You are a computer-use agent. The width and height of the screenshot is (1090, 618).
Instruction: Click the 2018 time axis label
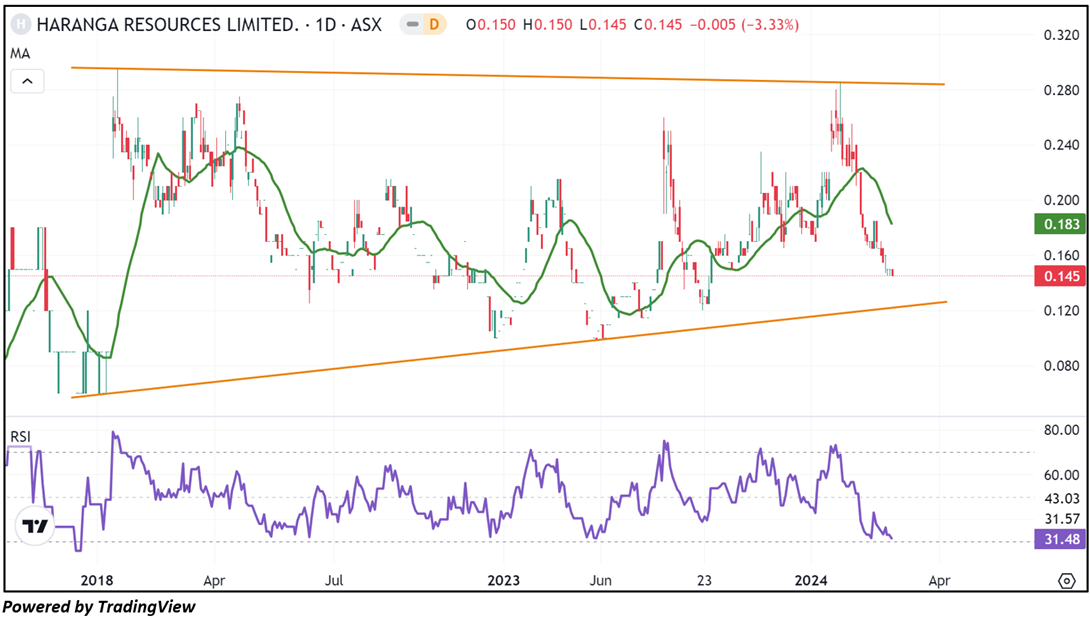[97, 580]
